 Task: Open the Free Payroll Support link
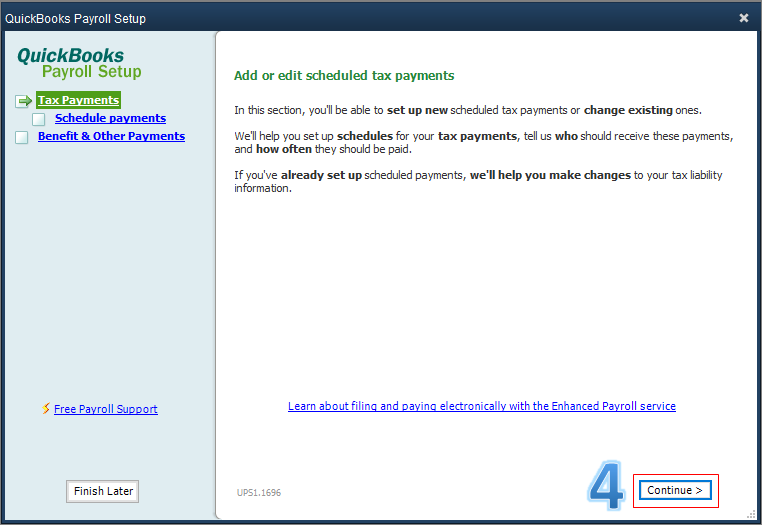tap(105, 409)
